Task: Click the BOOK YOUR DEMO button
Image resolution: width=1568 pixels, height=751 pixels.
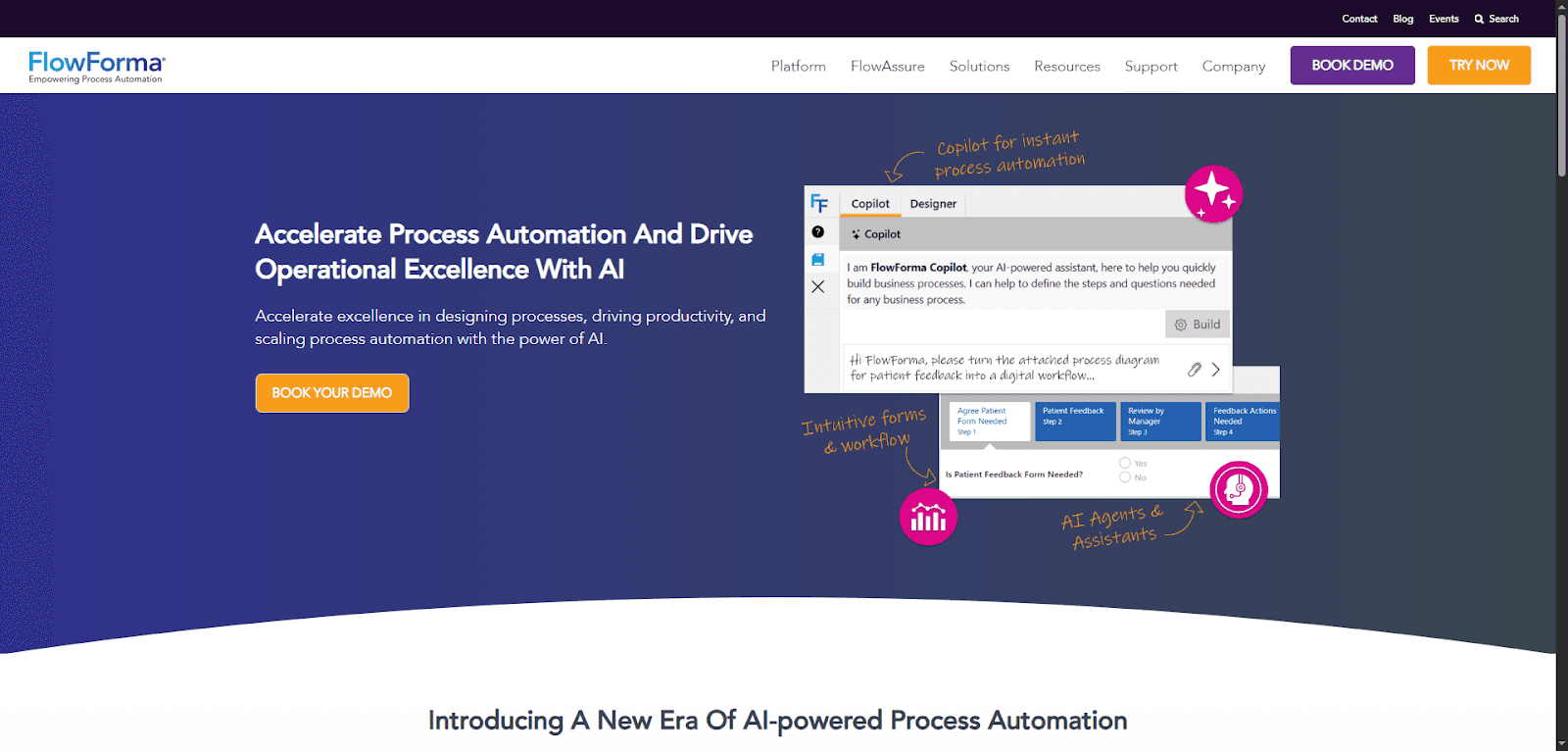Action: pos(332,393)
